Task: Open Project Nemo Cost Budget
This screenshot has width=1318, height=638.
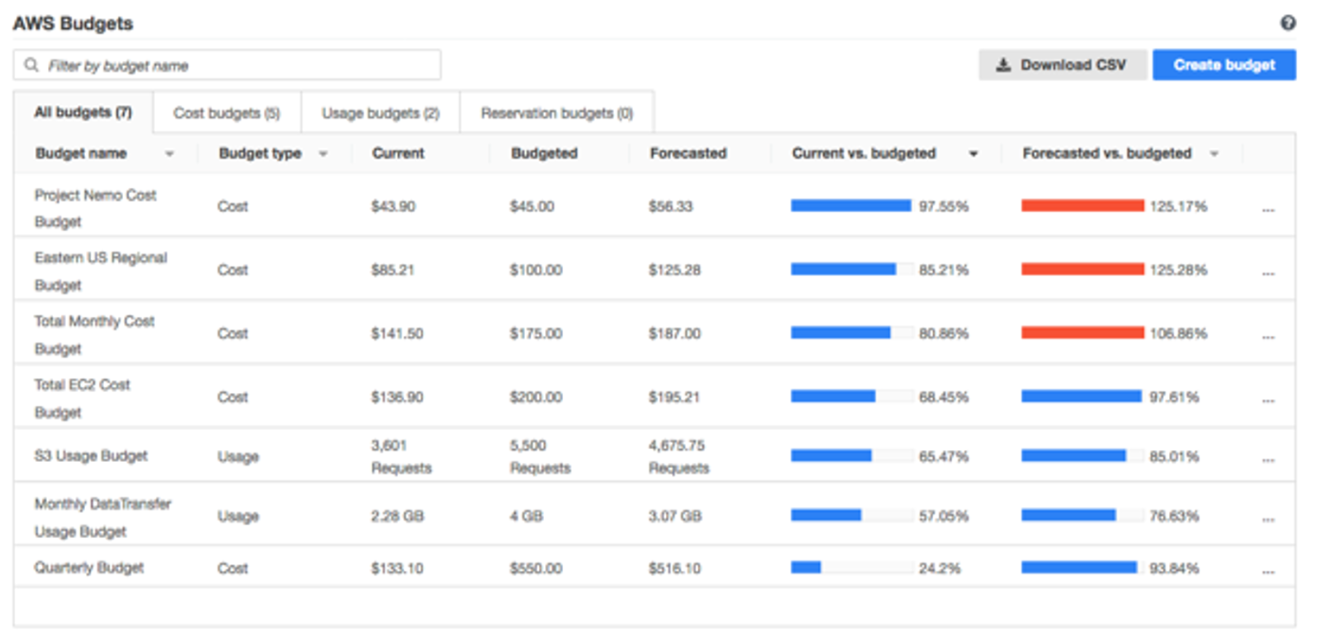Action: [96, 208]
